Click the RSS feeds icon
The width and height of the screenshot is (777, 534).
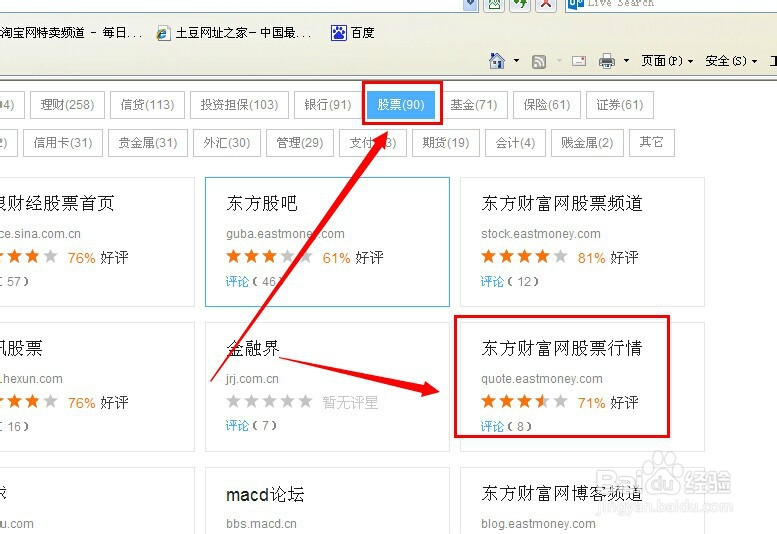coord(539,61)
